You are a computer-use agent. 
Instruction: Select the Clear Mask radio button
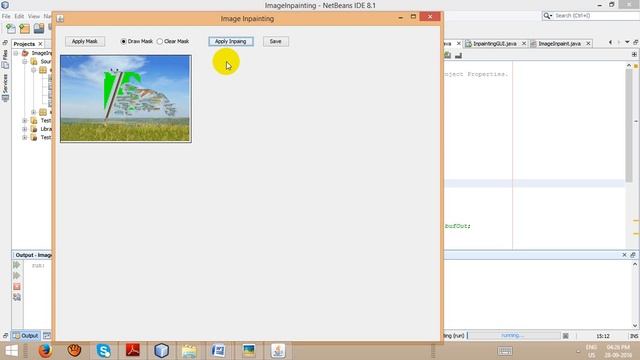click(160, 41)
